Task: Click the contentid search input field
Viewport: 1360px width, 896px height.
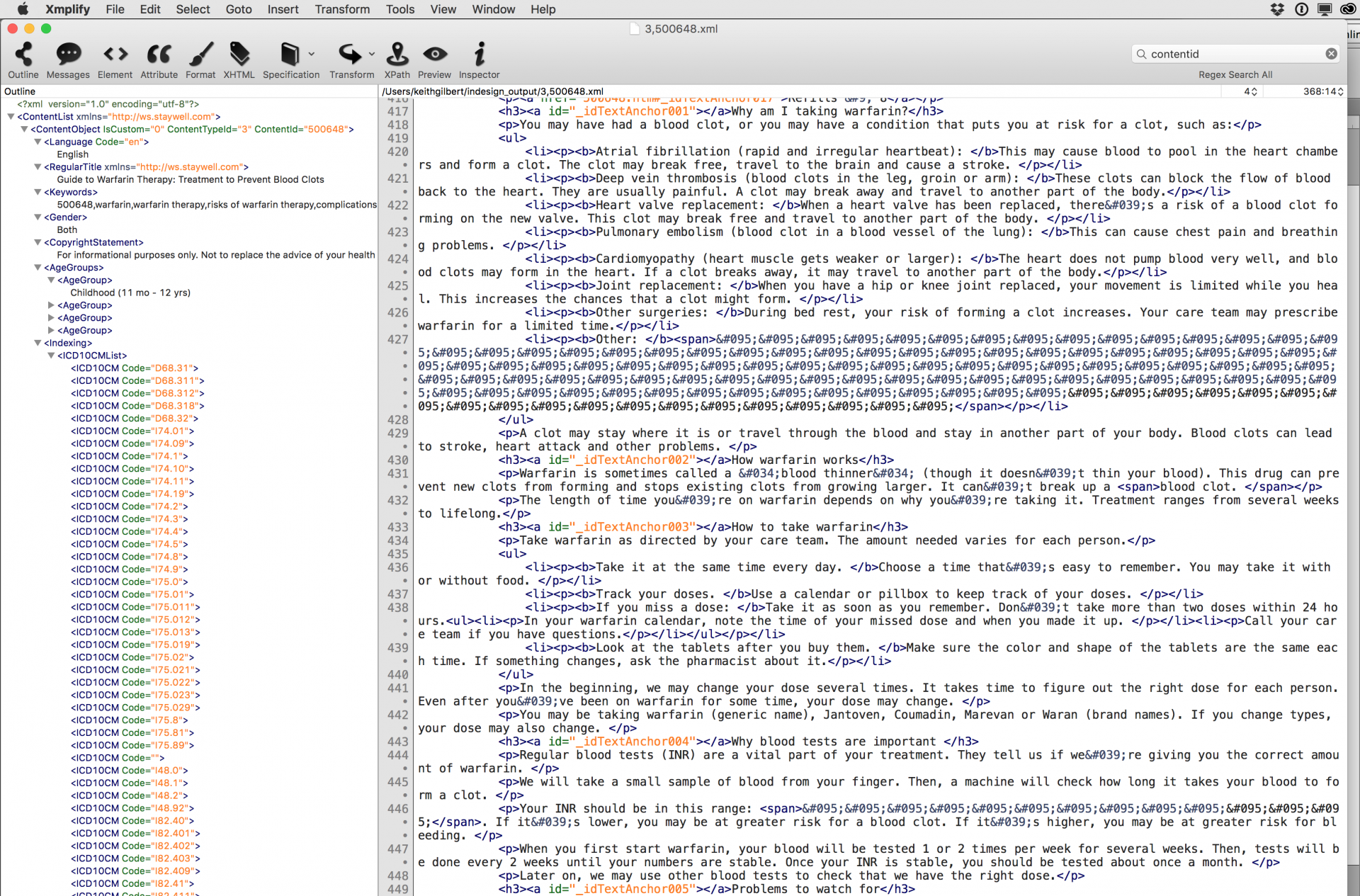Action: point(1232,54)
